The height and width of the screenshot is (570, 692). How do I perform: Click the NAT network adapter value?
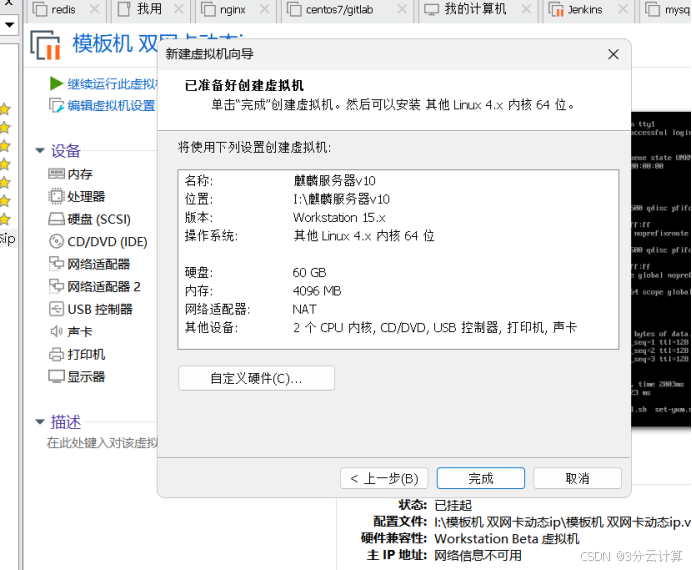coord(305,309)
